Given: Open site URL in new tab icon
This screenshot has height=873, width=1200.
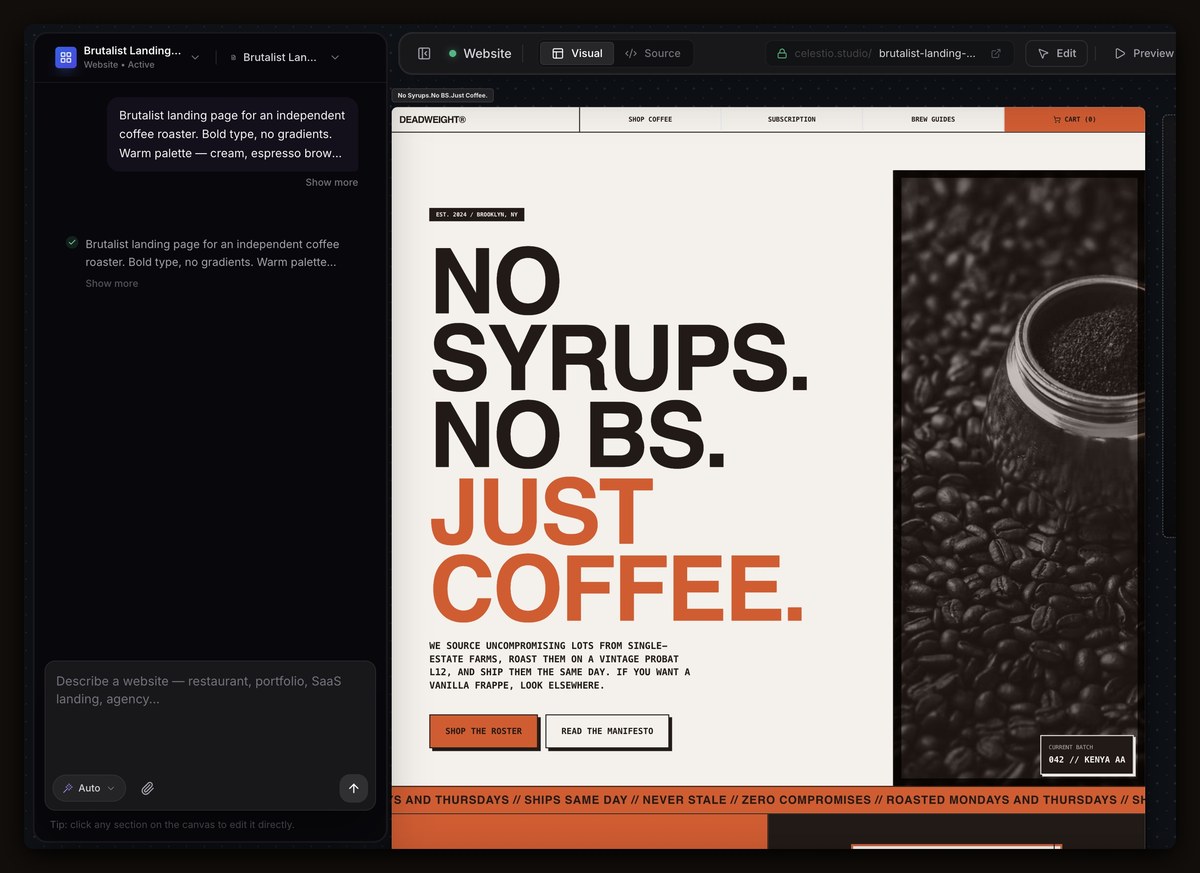Looking at the screenshot, I should click(x=996, y=53).
